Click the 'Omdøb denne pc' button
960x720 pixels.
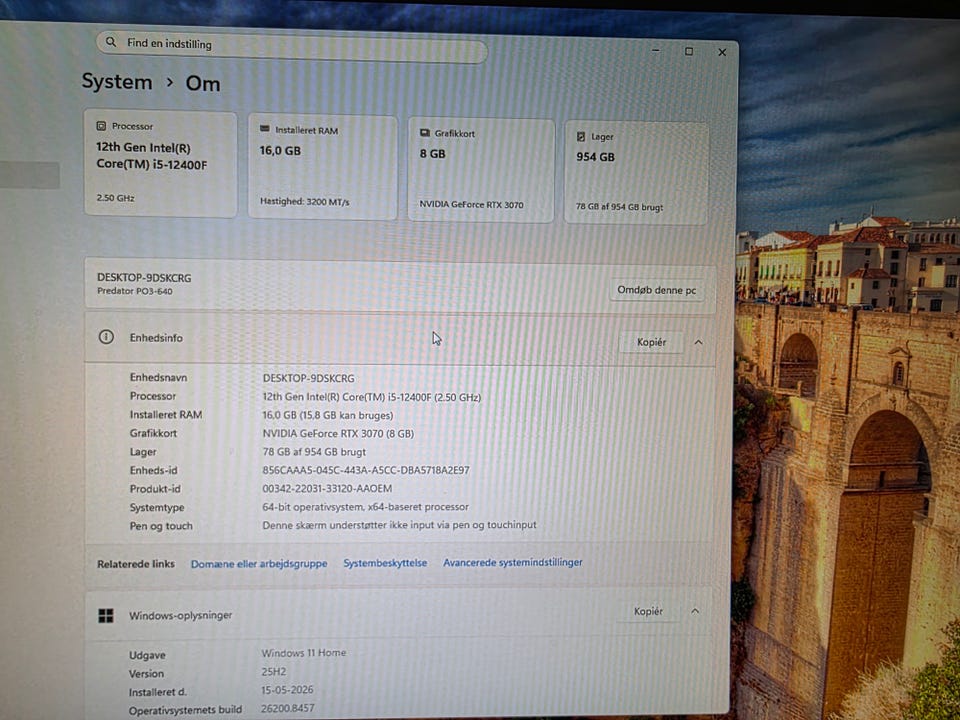coord(656,290)
